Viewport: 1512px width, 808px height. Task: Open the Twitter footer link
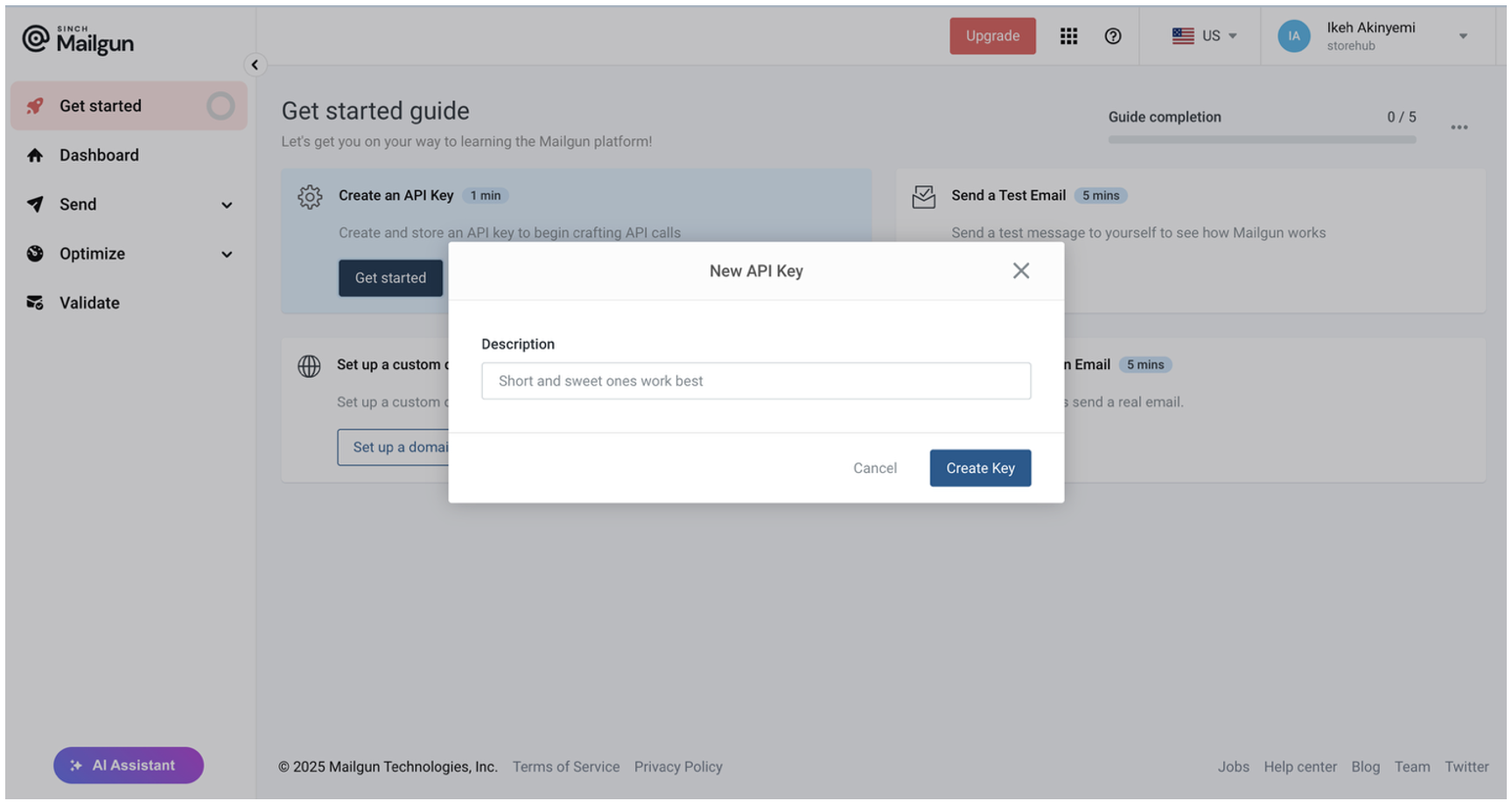1466,767
